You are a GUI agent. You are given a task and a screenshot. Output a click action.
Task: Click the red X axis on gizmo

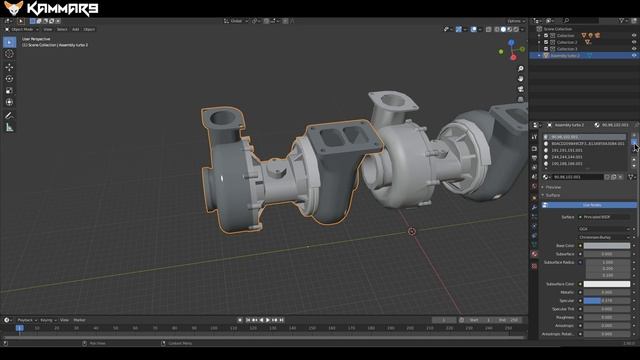513,58
